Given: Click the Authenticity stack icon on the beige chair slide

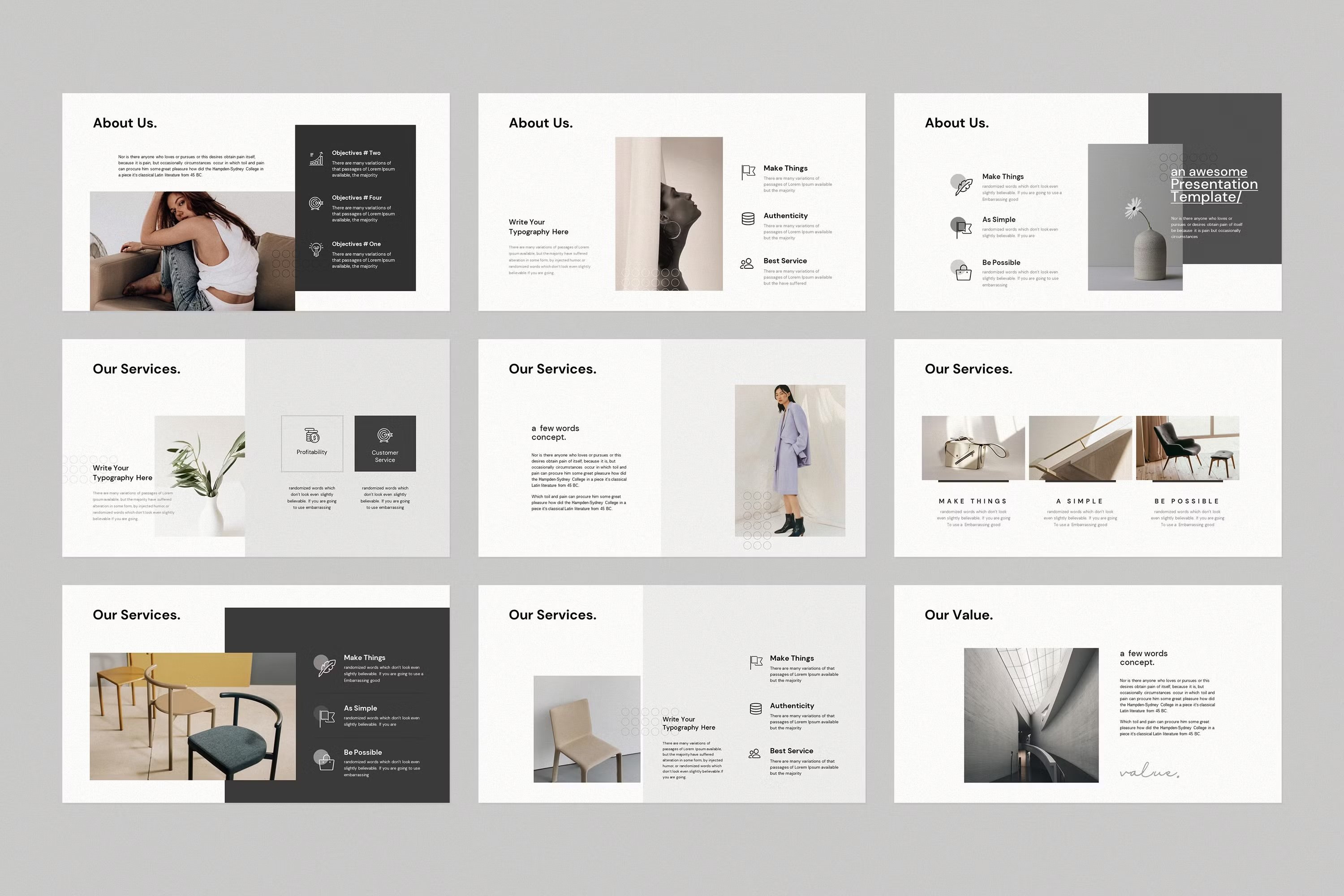Looking at the screenshot, I should [x=755, y=709].
